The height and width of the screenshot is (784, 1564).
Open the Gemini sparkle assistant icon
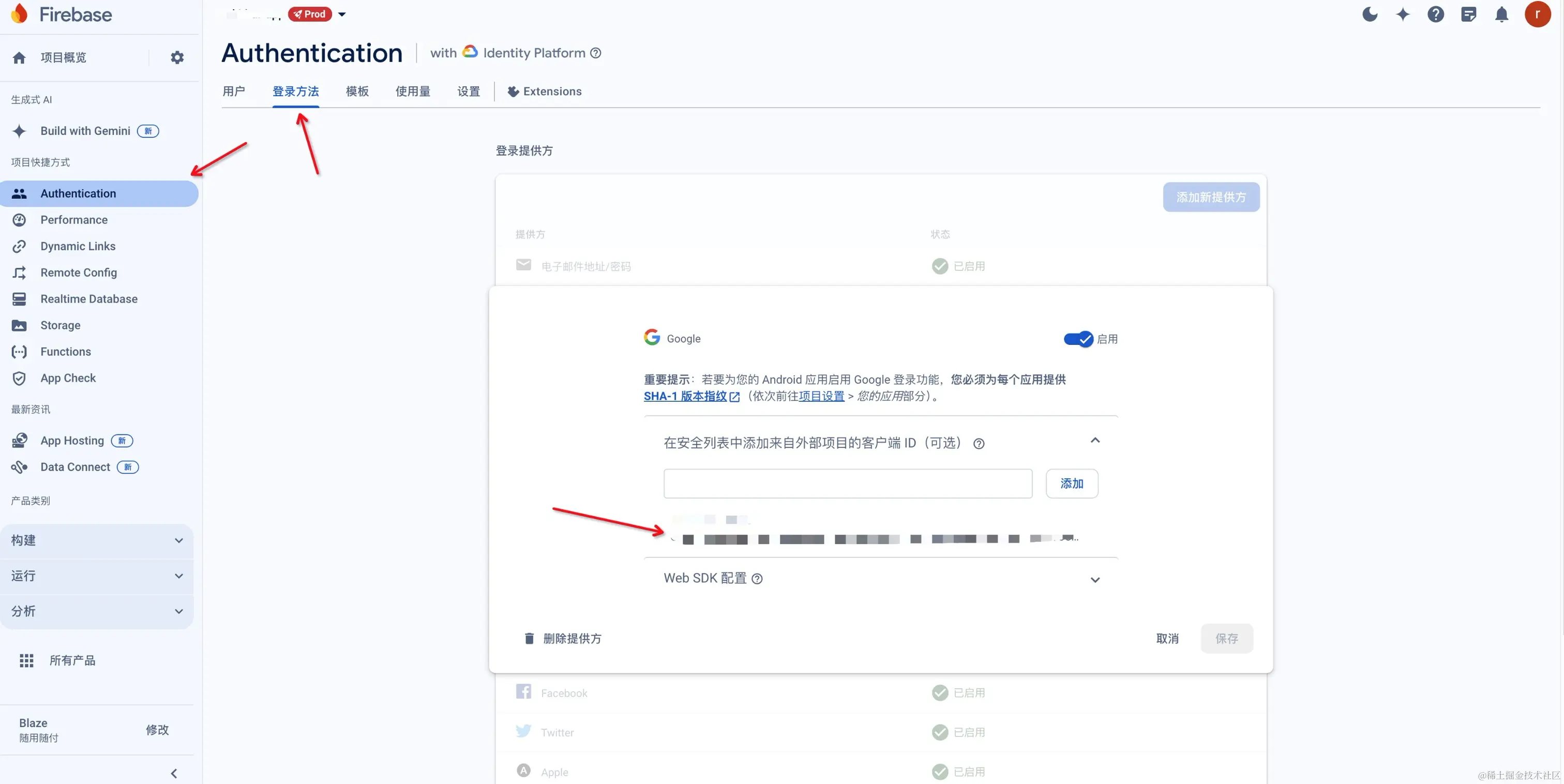pyautogui.click(x=1403, y=14)
